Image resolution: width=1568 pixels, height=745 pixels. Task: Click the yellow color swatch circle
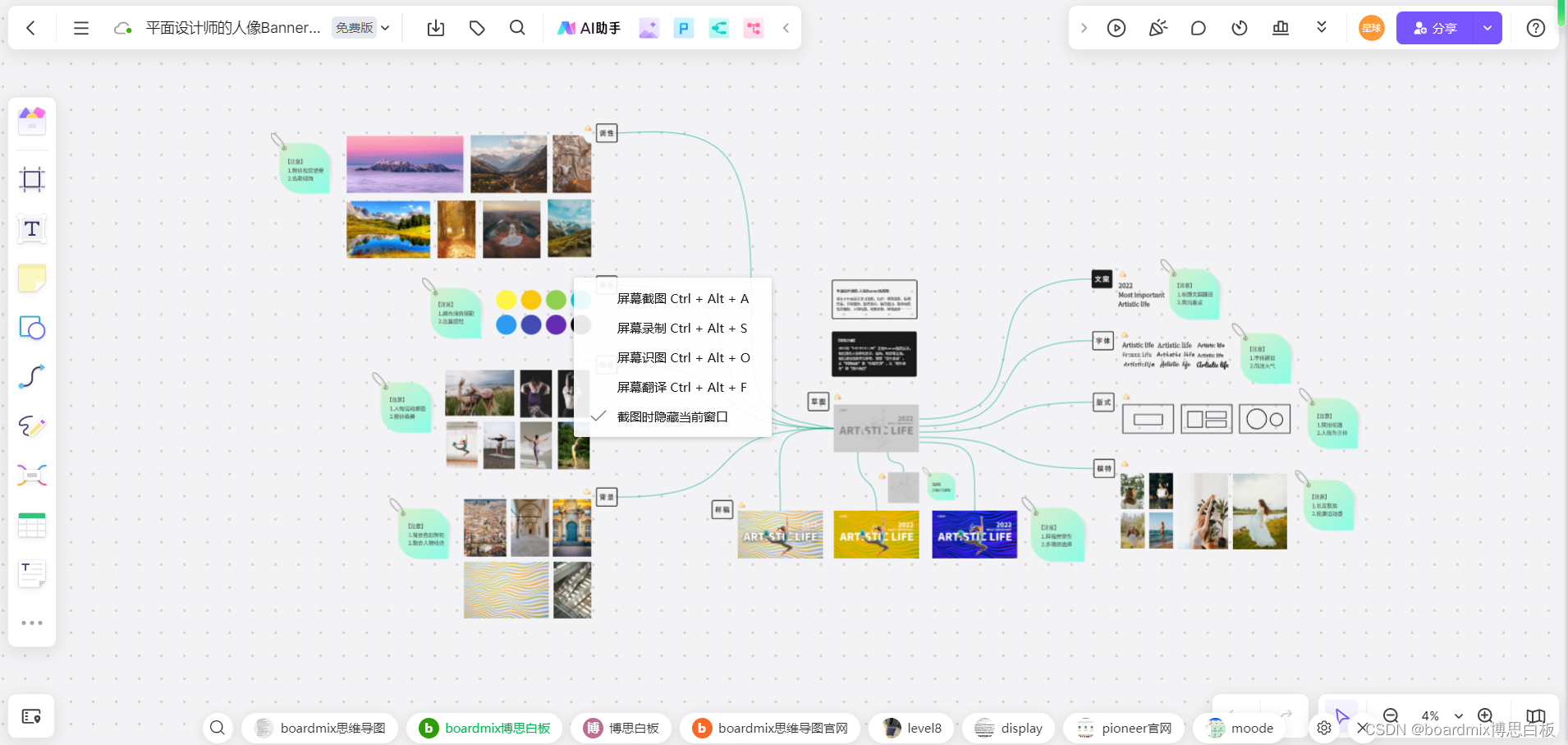coord(507,300)
